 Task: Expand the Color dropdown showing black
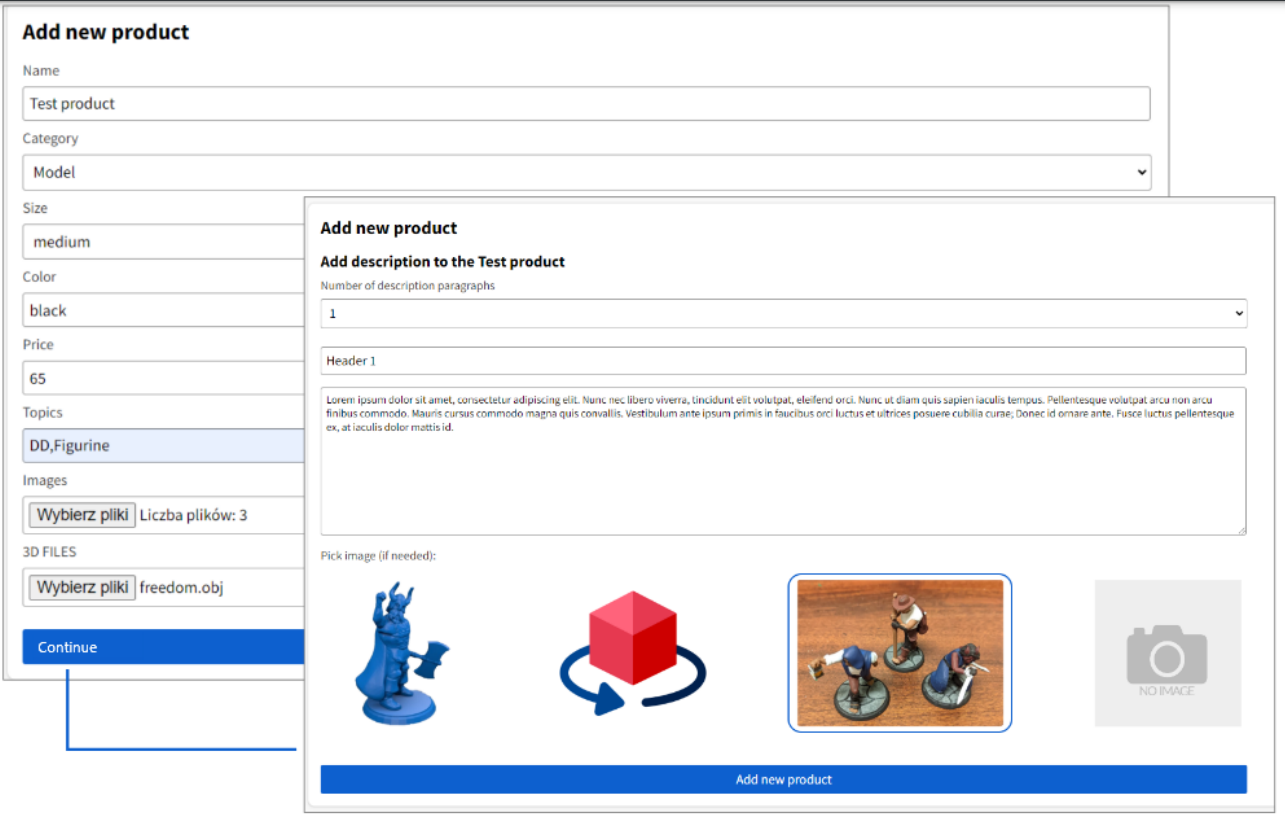click(x=160, y=310)
